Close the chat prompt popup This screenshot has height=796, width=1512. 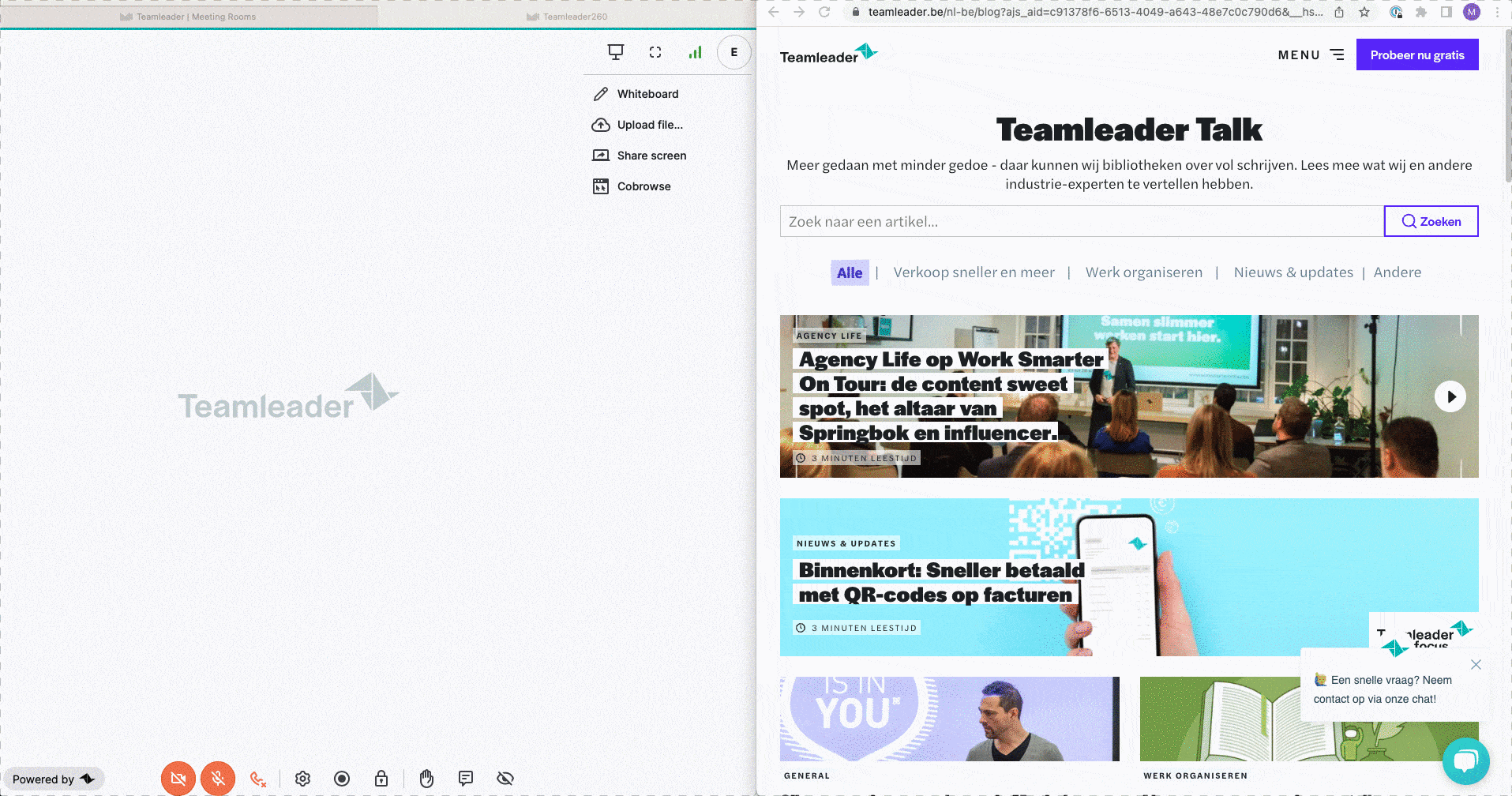tap(1476, 665)
